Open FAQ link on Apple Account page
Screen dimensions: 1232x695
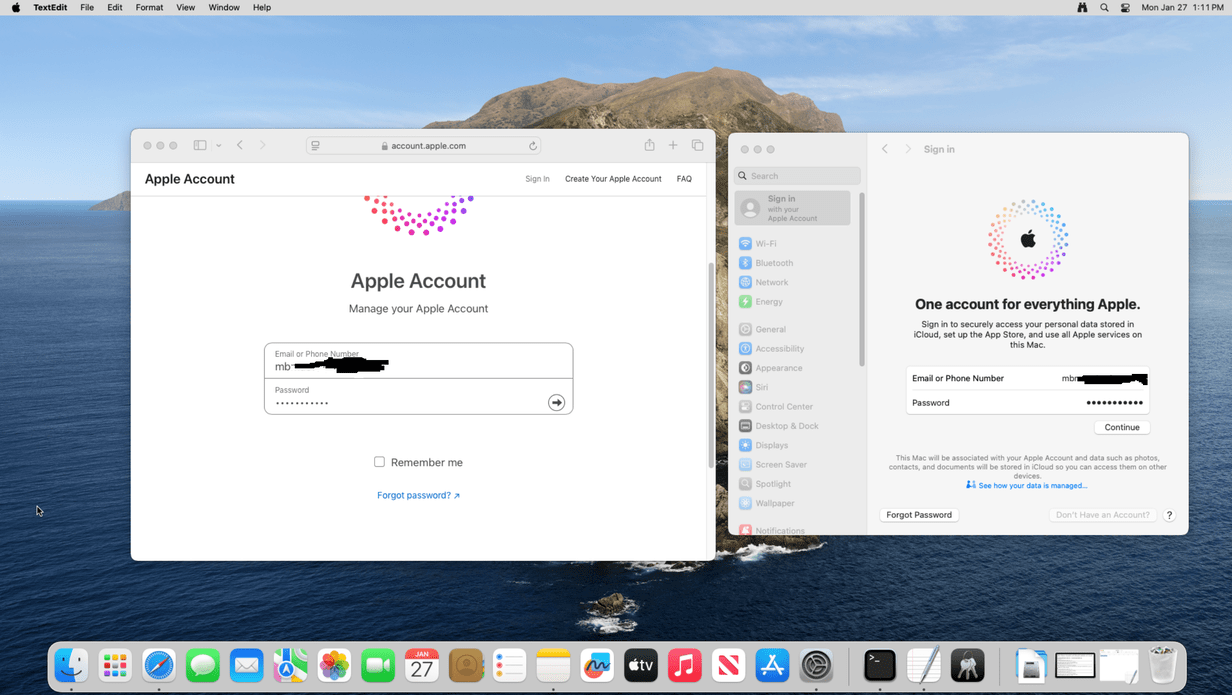pyautogui.click(x=684, y=179)
